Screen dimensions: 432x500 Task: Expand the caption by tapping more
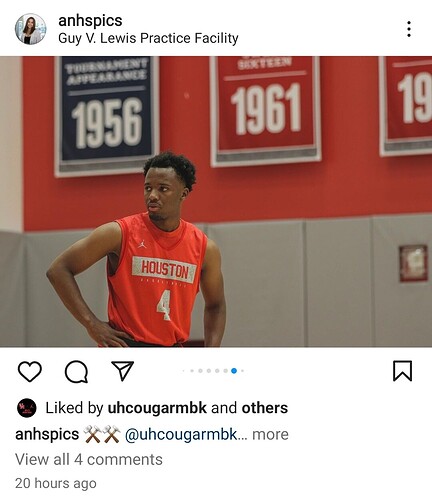point(270,434)
